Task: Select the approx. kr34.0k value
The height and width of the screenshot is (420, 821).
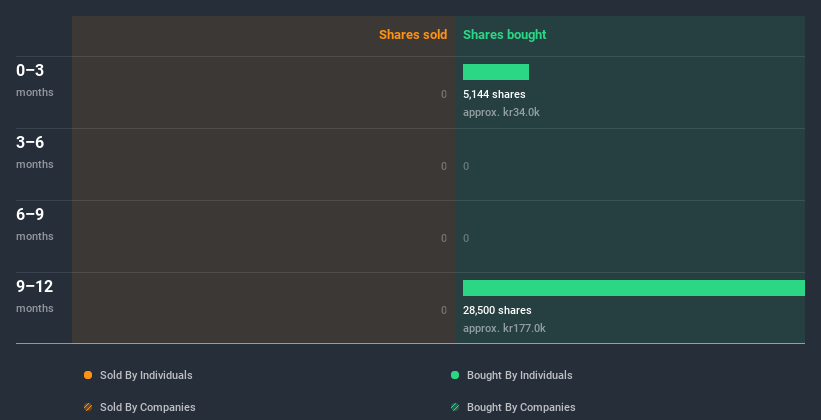Action: pos(501,112)
